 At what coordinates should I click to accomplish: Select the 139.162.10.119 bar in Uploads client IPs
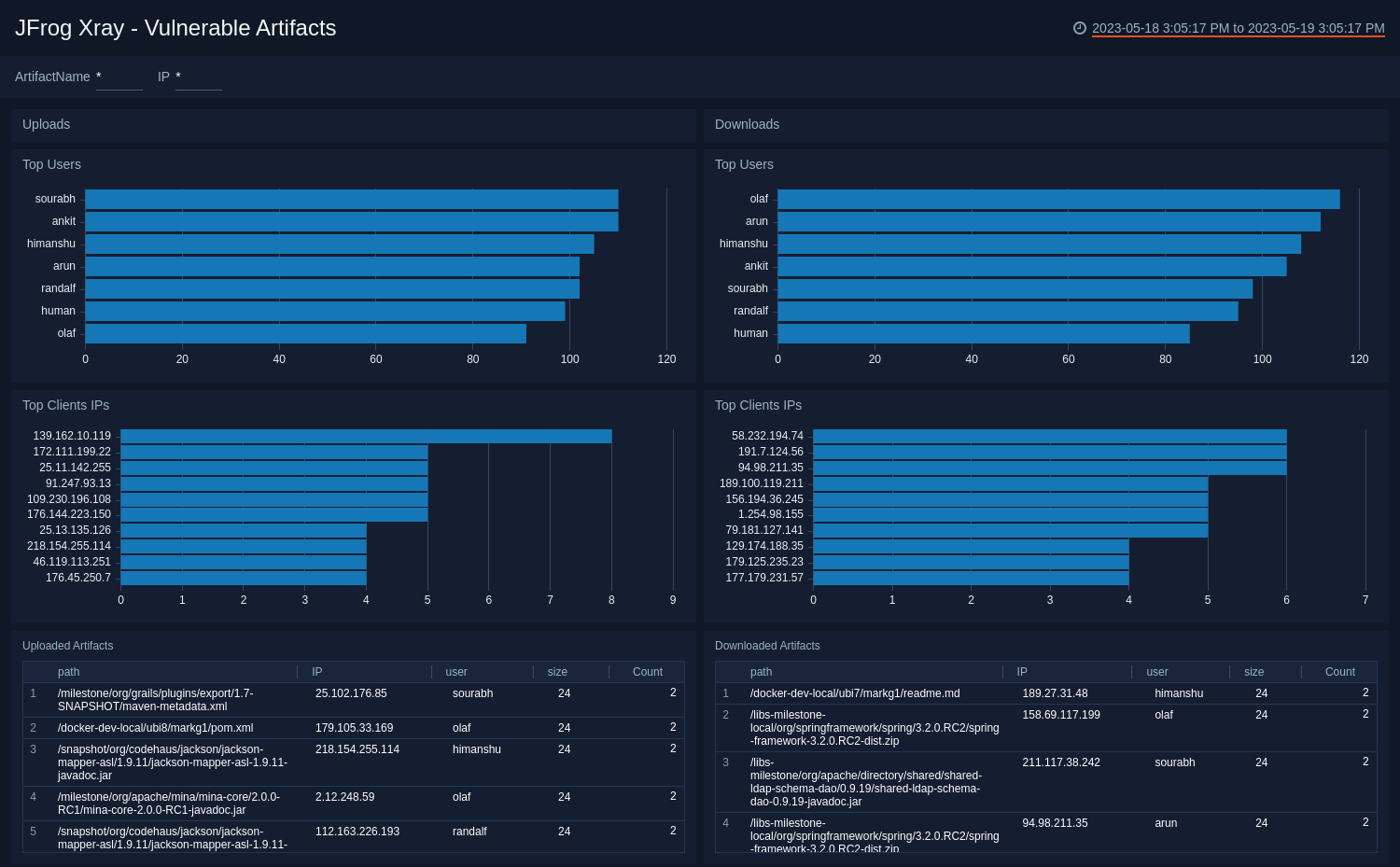coord(366,436)
